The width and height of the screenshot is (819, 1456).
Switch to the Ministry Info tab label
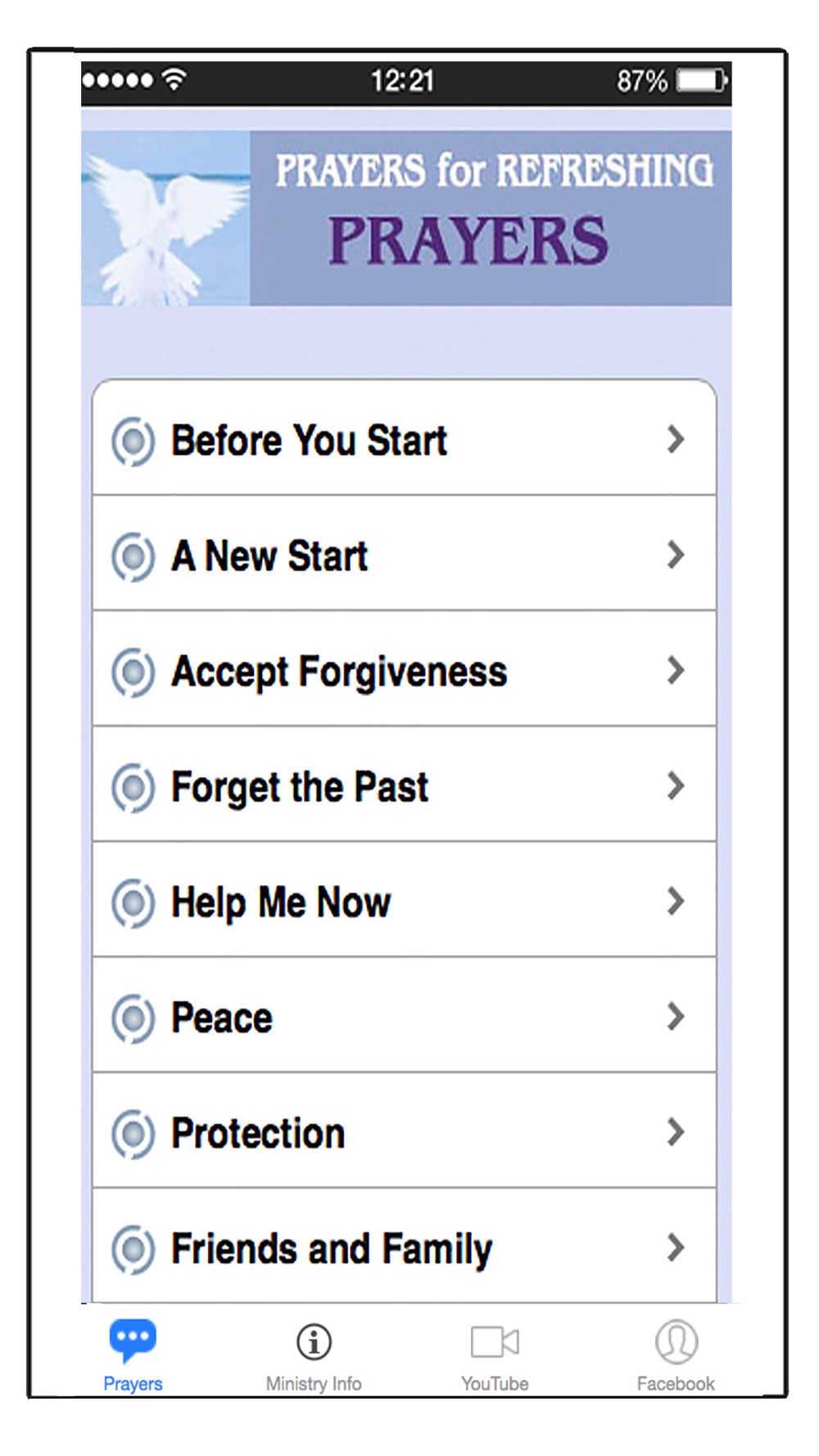pyautogui.click(x=314, y=1384)
